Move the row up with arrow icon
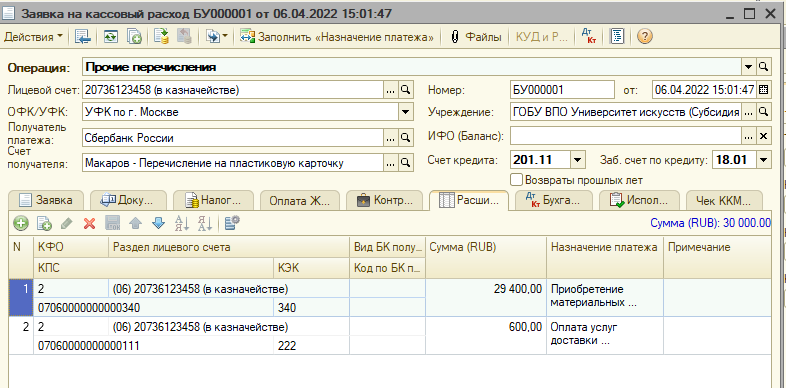 (x=135, y=224)
